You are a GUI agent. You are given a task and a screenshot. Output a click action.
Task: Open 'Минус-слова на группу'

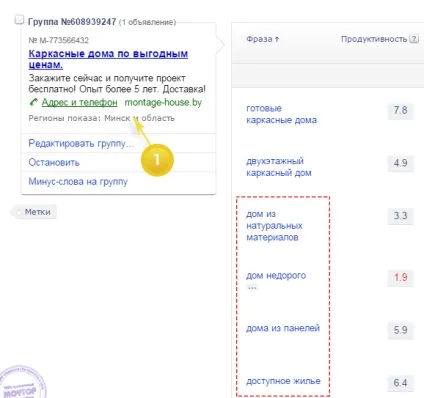(x=78, y=182)
